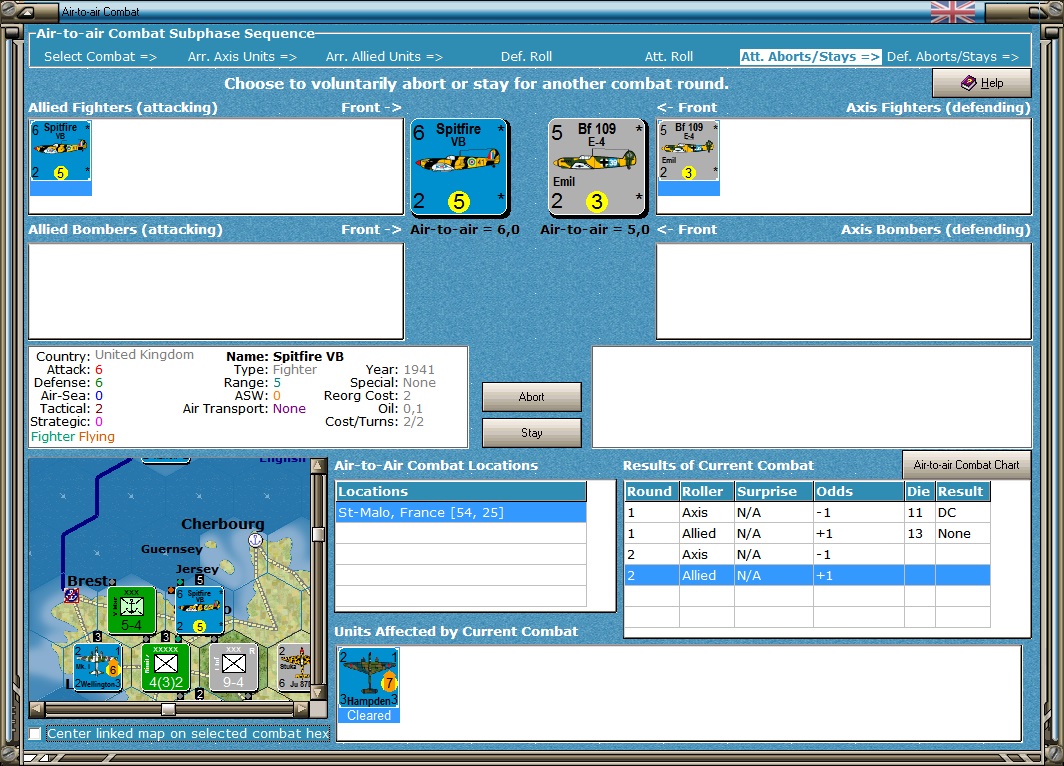Click the die value 11 in results table
This screenshot has width=1064, height=766.
[915, 513]
